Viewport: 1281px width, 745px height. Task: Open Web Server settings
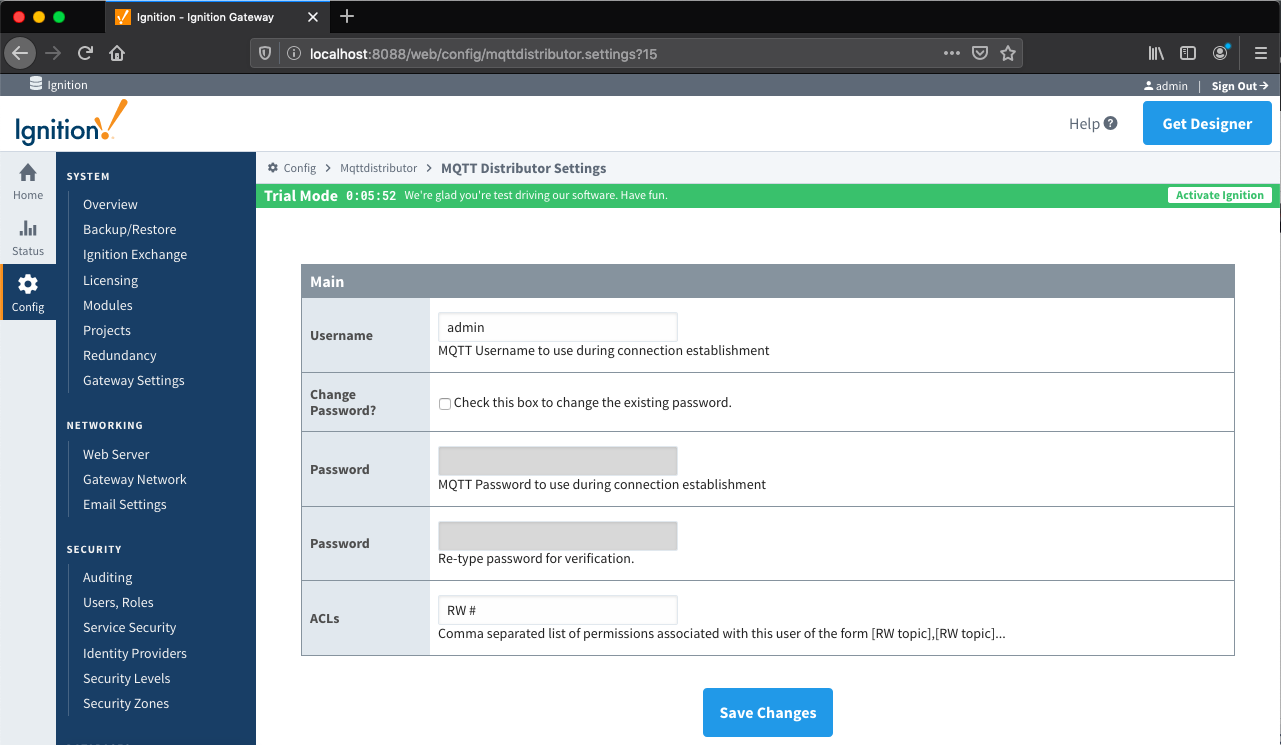(116, 454)
